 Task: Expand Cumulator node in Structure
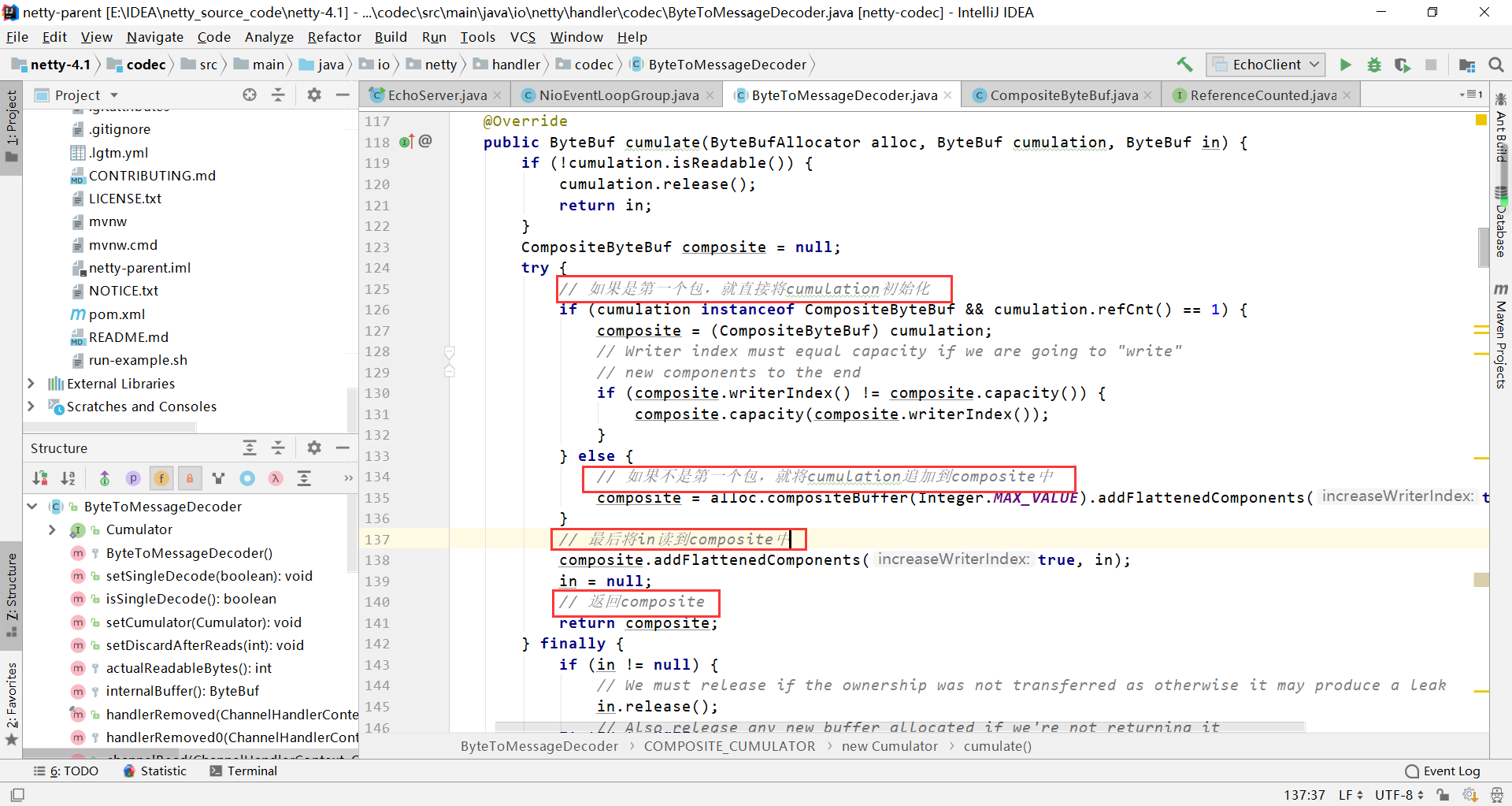point(52,529)
